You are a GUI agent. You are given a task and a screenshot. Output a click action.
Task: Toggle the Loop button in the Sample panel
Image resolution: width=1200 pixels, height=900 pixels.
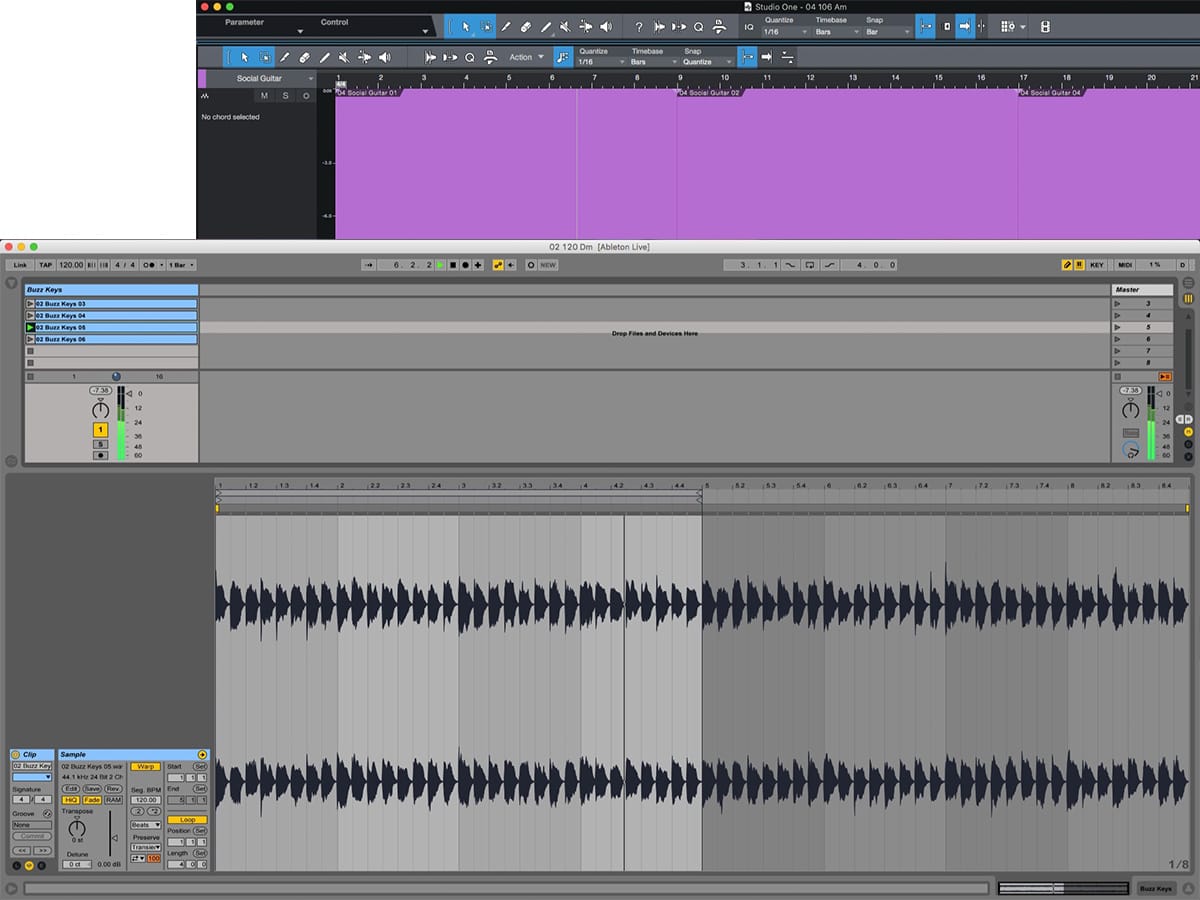point(187,820)
